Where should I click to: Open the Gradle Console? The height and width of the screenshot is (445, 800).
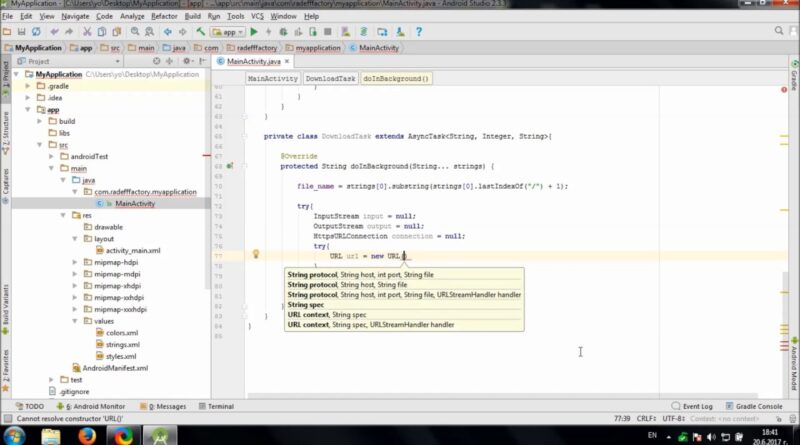(754, 406)
